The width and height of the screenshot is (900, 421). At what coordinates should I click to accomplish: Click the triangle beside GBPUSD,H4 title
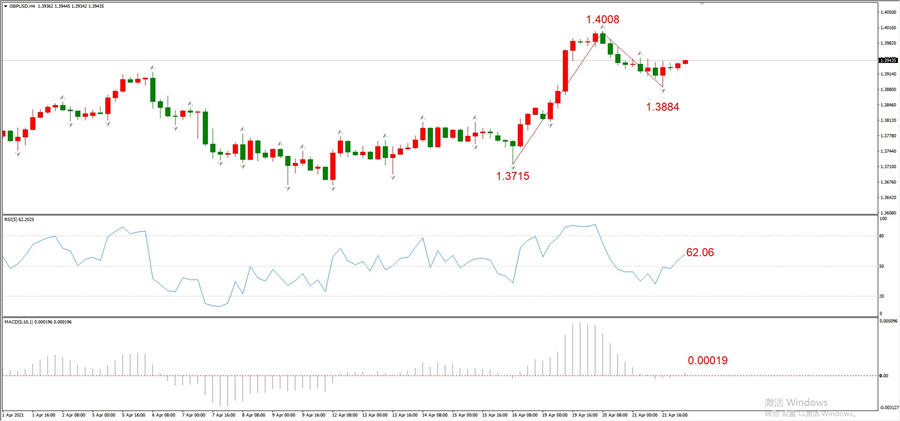5,6
